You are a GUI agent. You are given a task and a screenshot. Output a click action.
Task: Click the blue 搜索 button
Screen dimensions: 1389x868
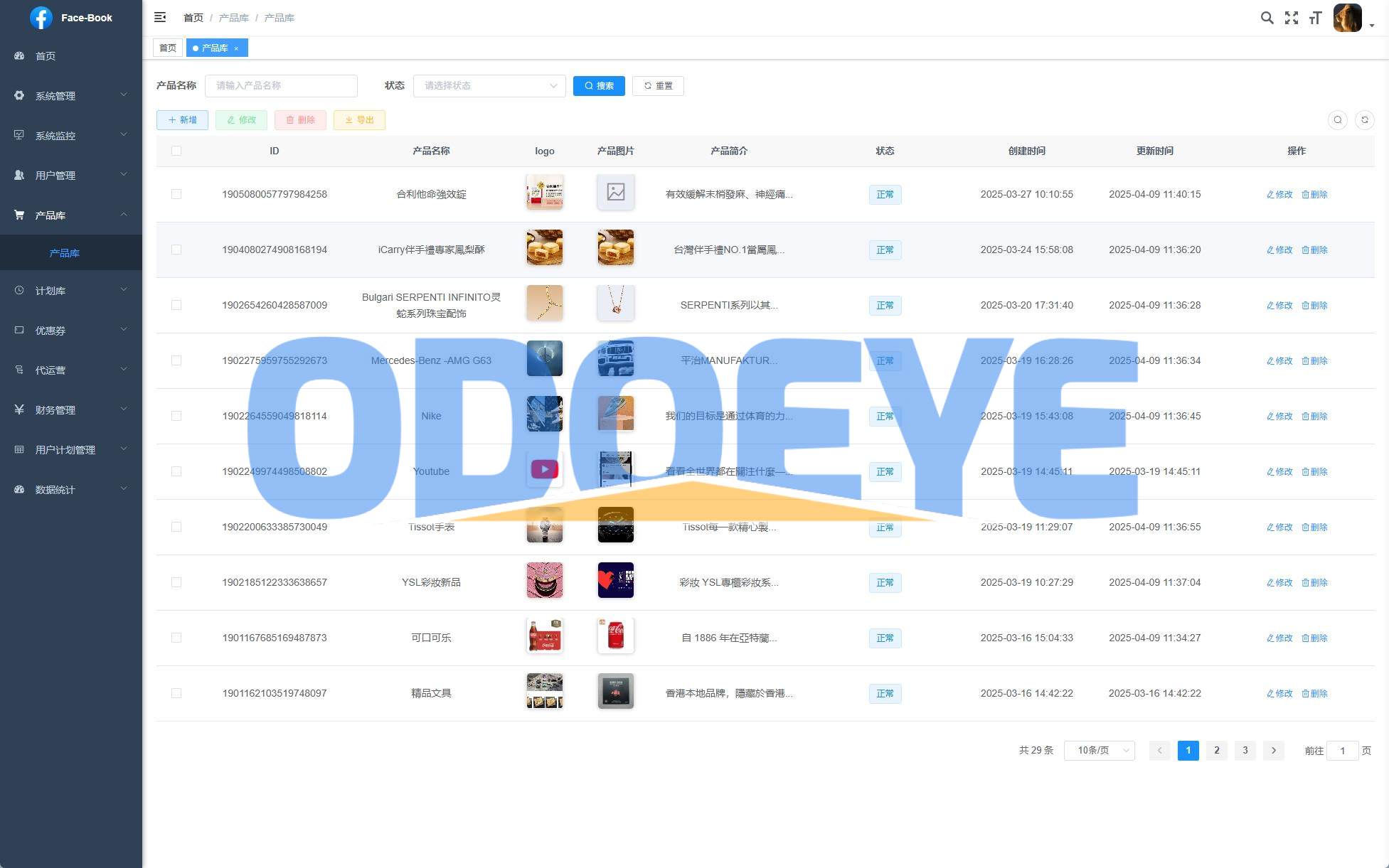pyautogui.click(x=598, y=86)
